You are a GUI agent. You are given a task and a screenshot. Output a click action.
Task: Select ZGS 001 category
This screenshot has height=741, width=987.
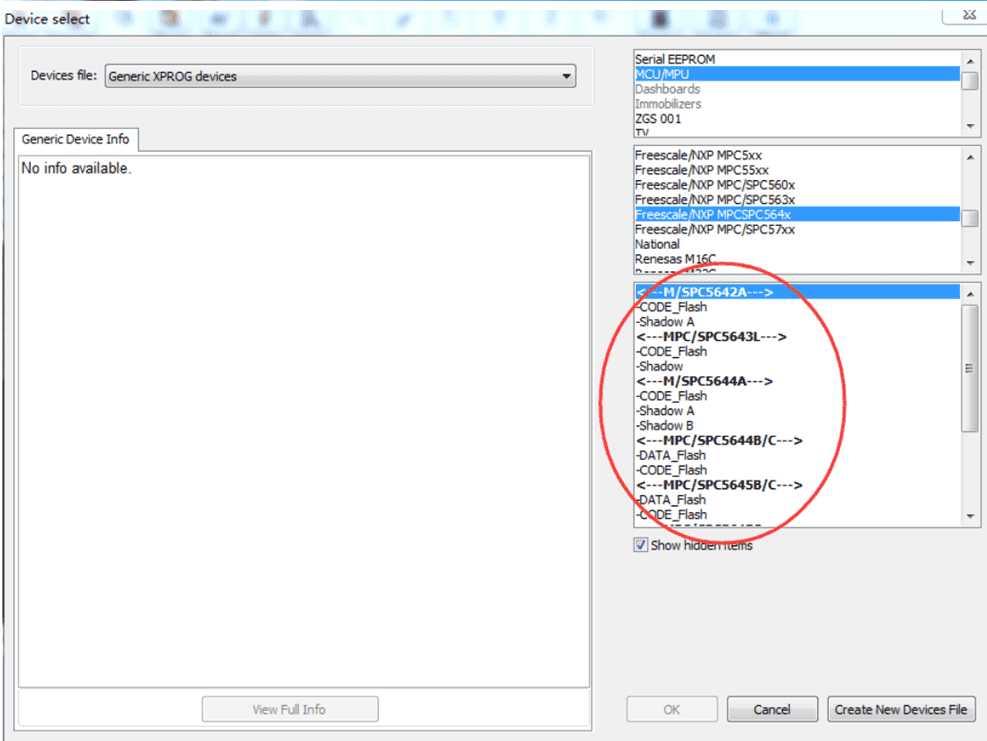(x=797, y=119)
